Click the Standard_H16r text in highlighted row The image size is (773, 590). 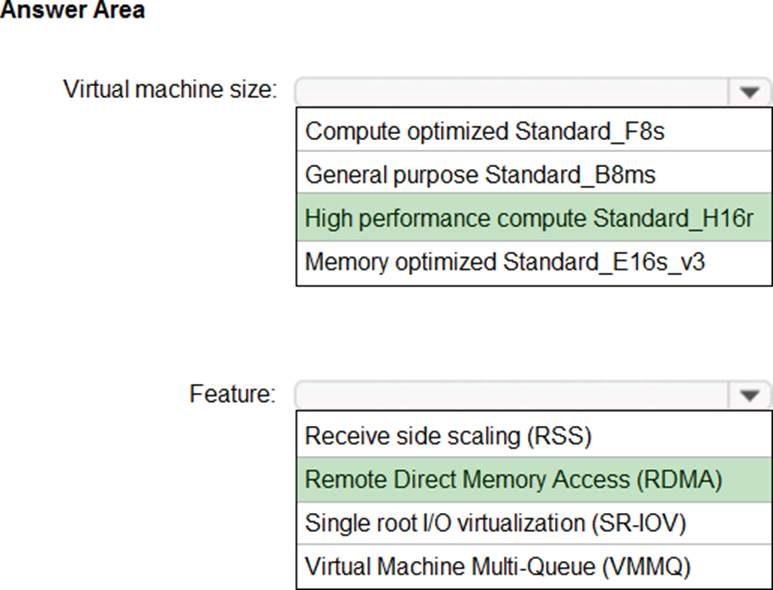pyautogui.click(x=673, y=218)
